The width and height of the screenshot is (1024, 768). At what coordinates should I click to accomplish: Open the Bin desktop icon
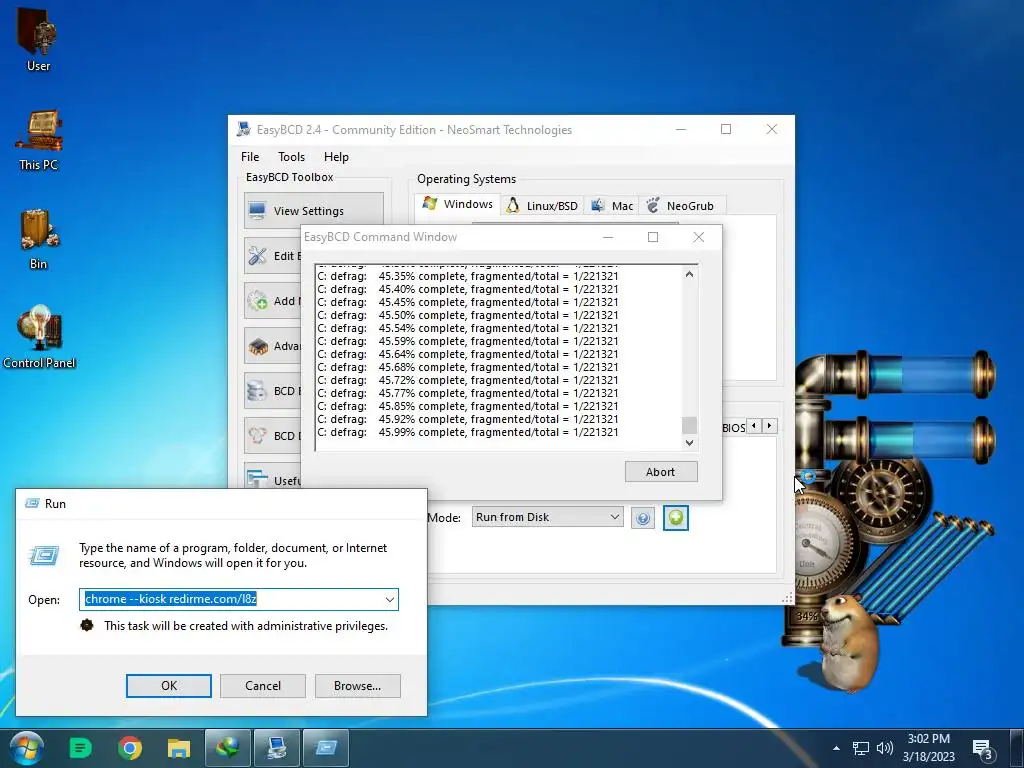click(x=38, y=240)
